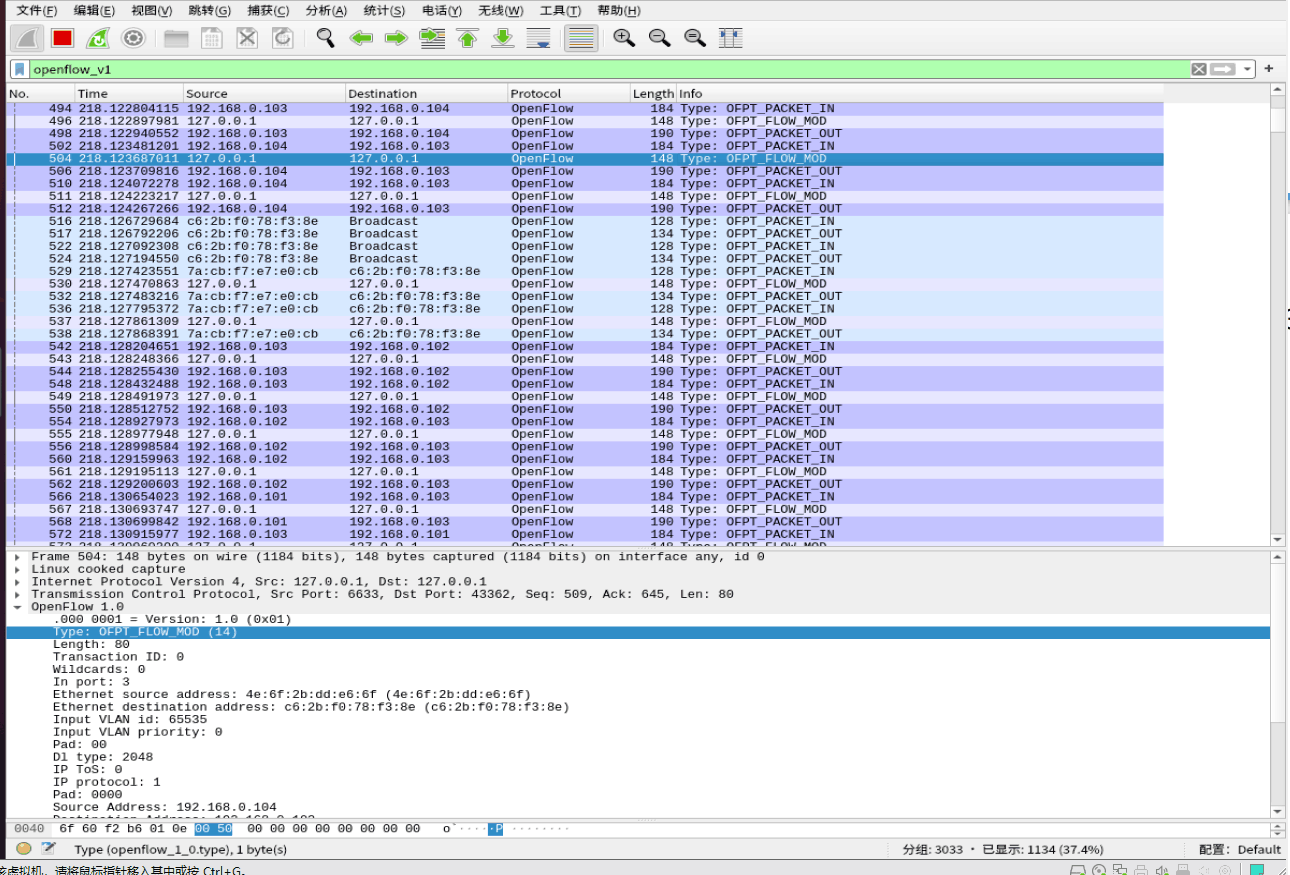1290x875 pixels.
Task: Collapse the OpenFlow 1.0 node
Action: point(17,607)
